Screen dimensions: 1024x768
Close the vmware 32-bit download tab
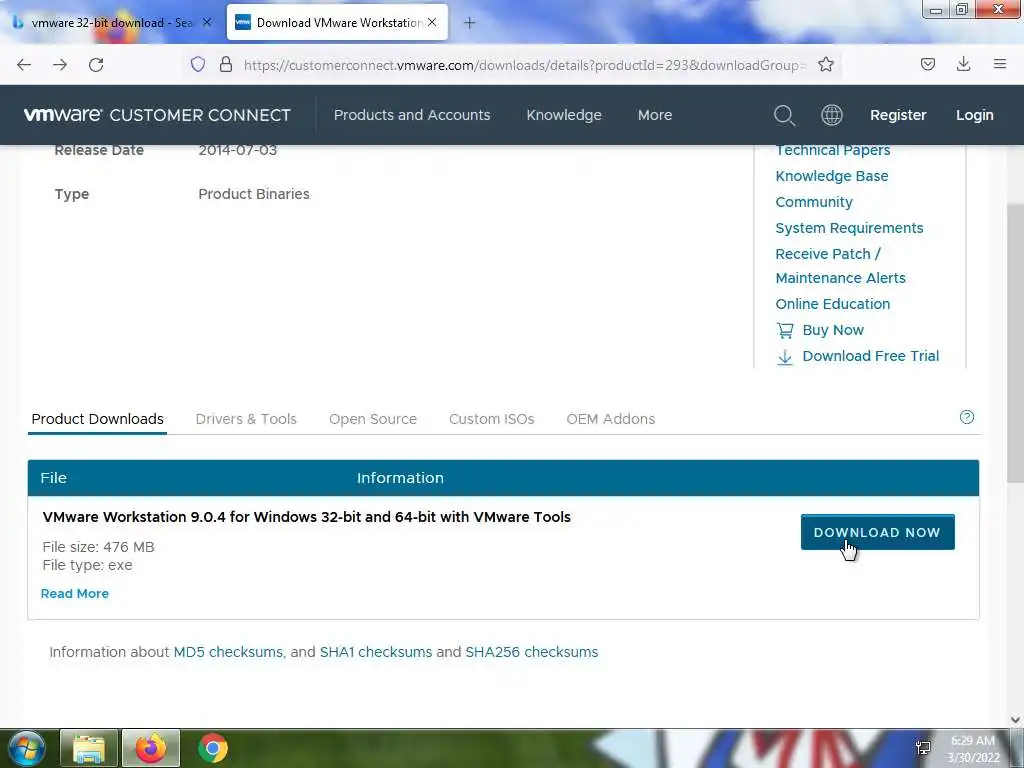pyautogui.click(x=207, y=22)
